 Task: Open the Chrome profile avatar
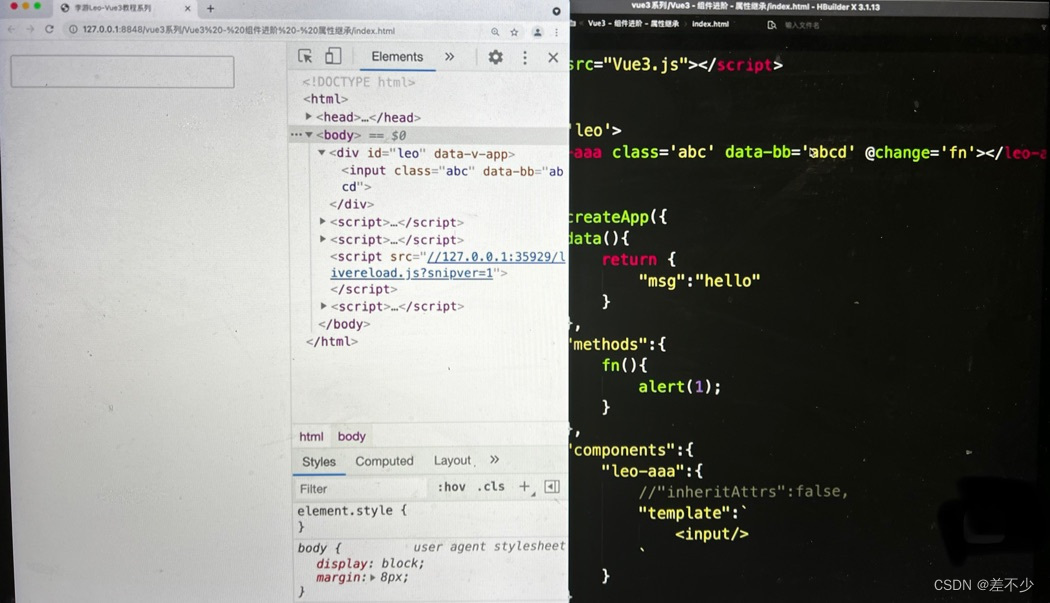click(537, 31)
